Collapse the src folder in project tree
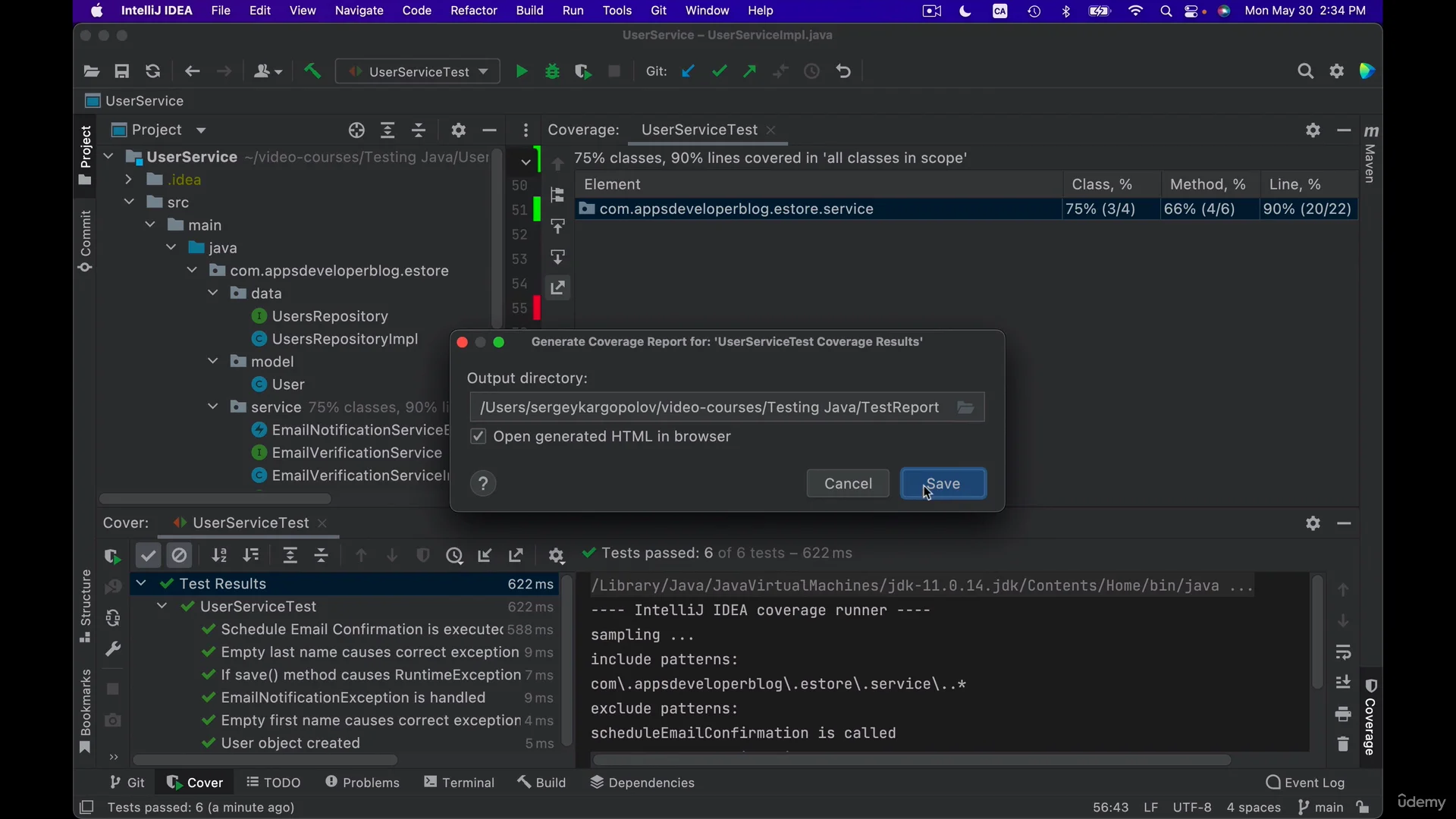 [129, 202]
